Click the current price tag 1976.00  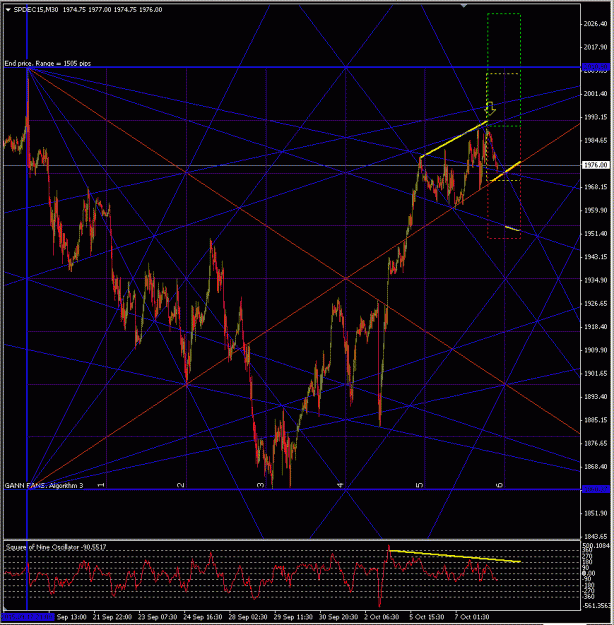pyautogui.click(x=595, y=165)
